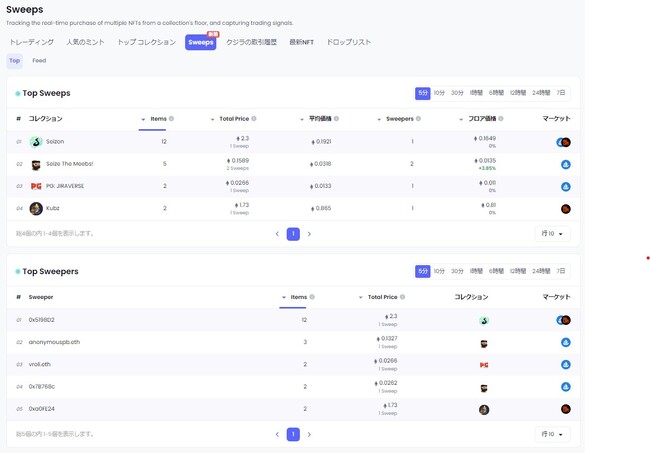Sort Top Sweeps by Total Price column
650x453 pixels.
[226, 119]
